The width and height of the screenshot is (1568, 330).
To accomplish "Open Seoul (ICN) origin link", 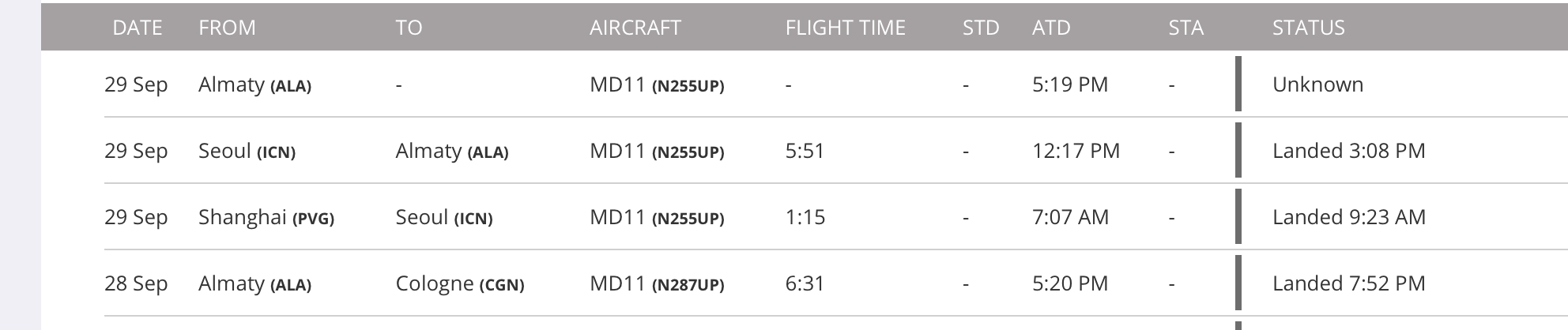I will 247,151.
